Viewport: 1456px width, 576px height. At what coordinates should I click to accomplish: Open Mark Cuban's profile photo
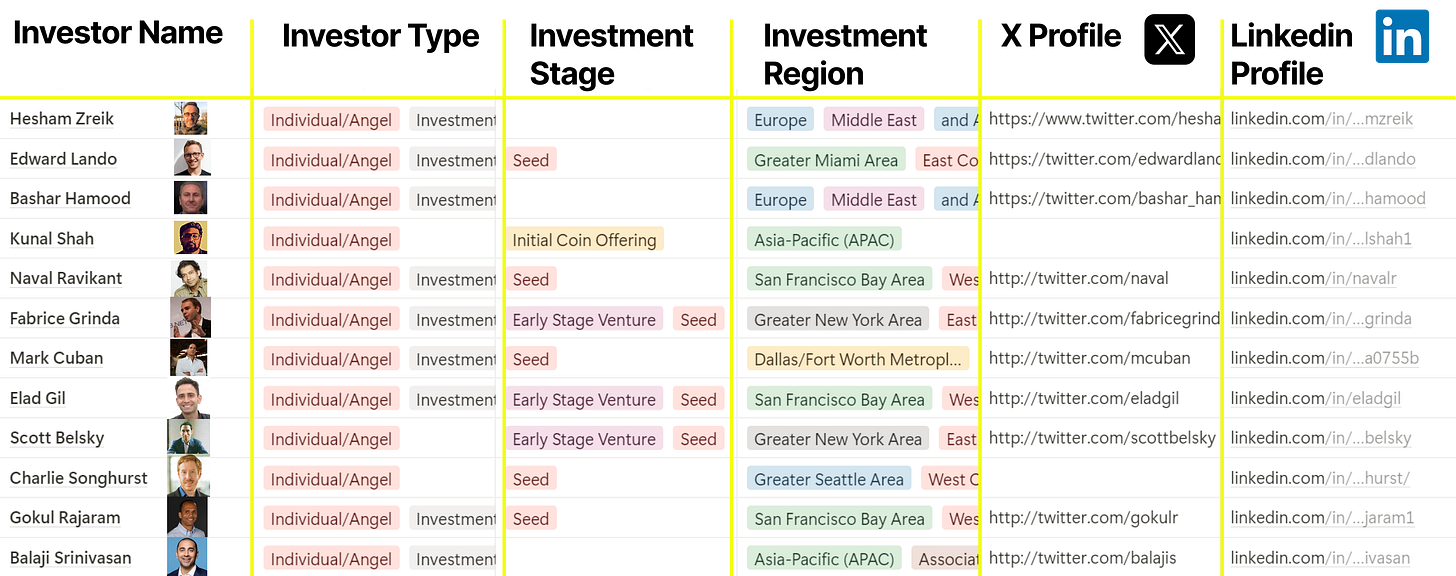click(x=189, y=358)
